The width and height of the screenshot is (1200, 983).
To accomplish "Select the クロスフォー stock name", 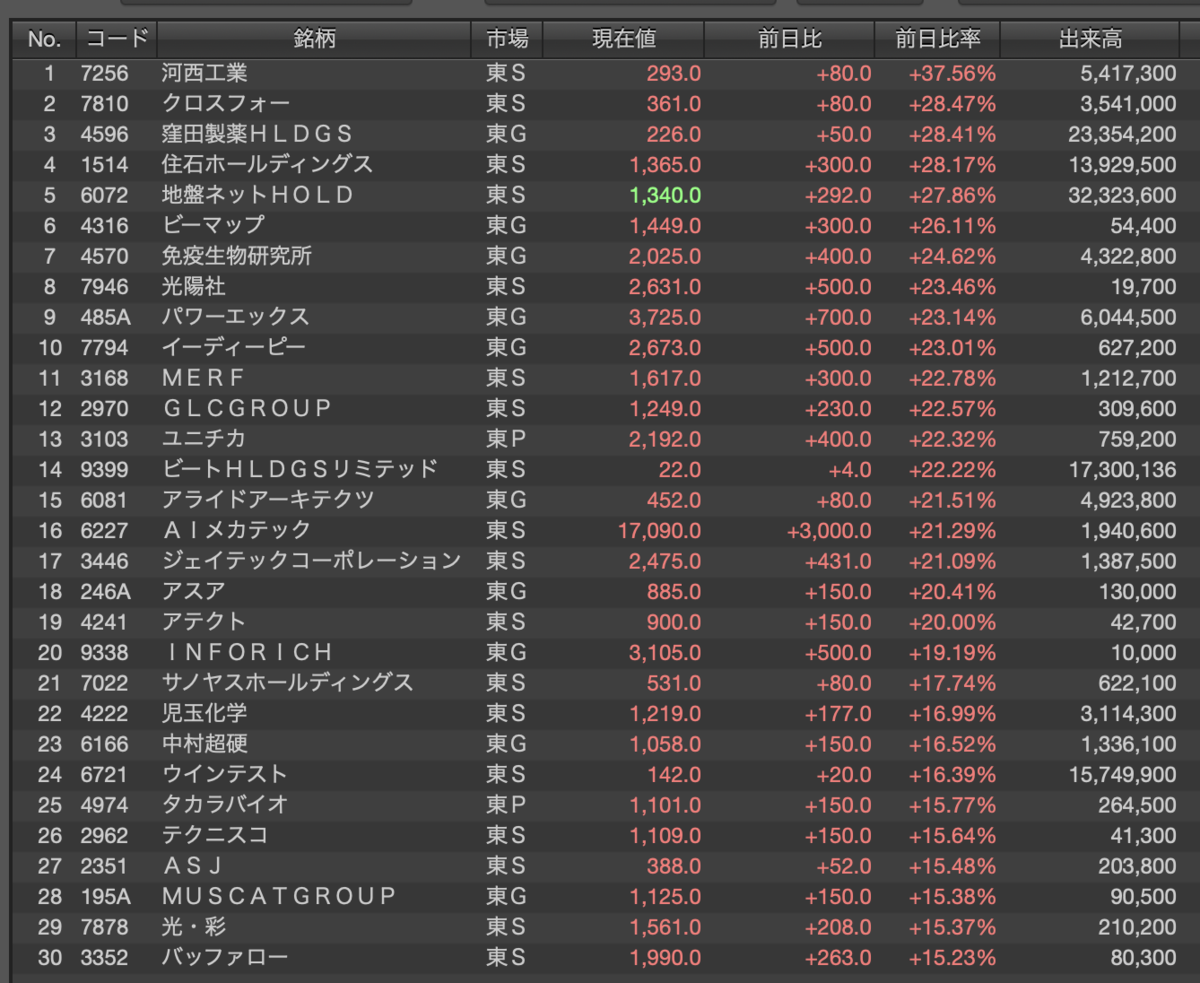I will click(226, 104).
